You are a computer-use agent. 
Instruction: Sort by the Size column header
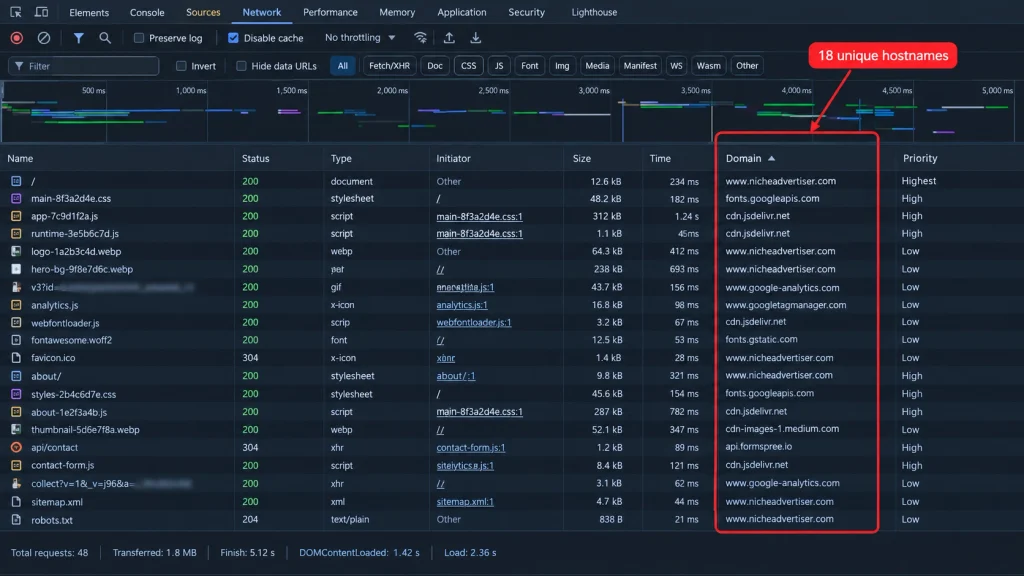click(582, 159)
